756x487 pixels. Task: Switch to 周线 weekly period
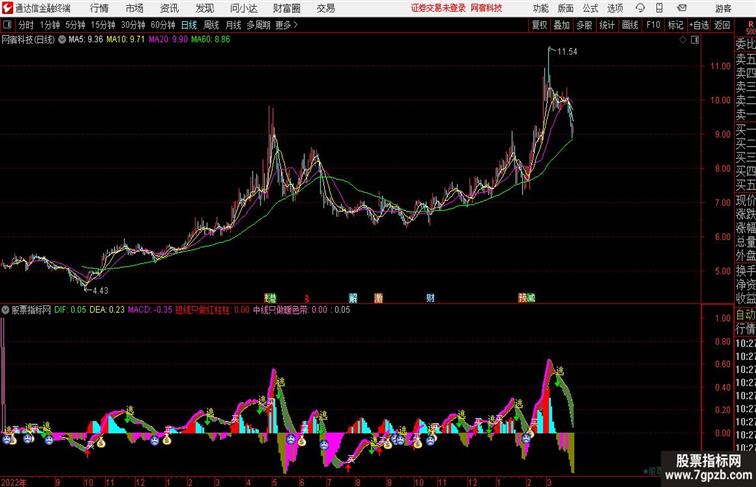click(211, 25)
